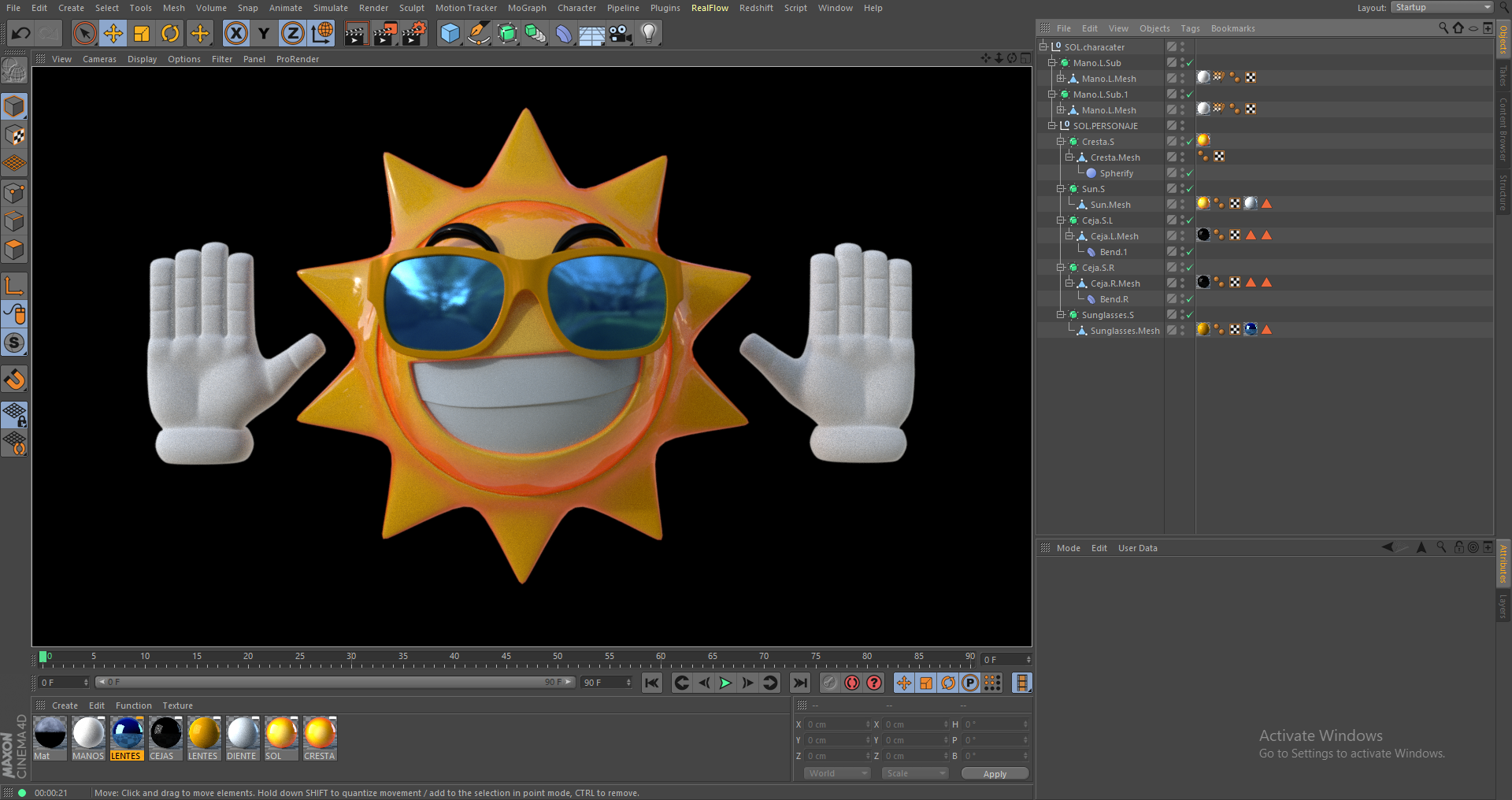
Task: Toggle the Bend.1 deformer checkmark
Action: (1189, 252)
